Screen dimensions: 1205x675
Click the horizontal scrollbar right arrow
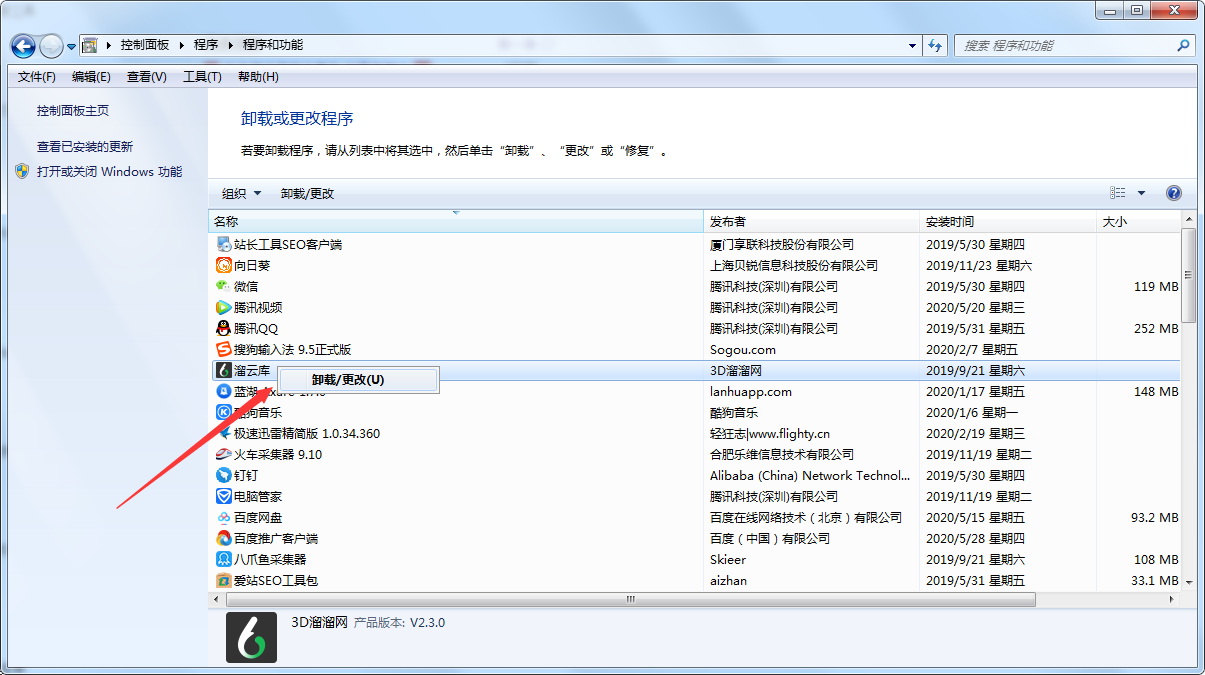coord(1172,599)
